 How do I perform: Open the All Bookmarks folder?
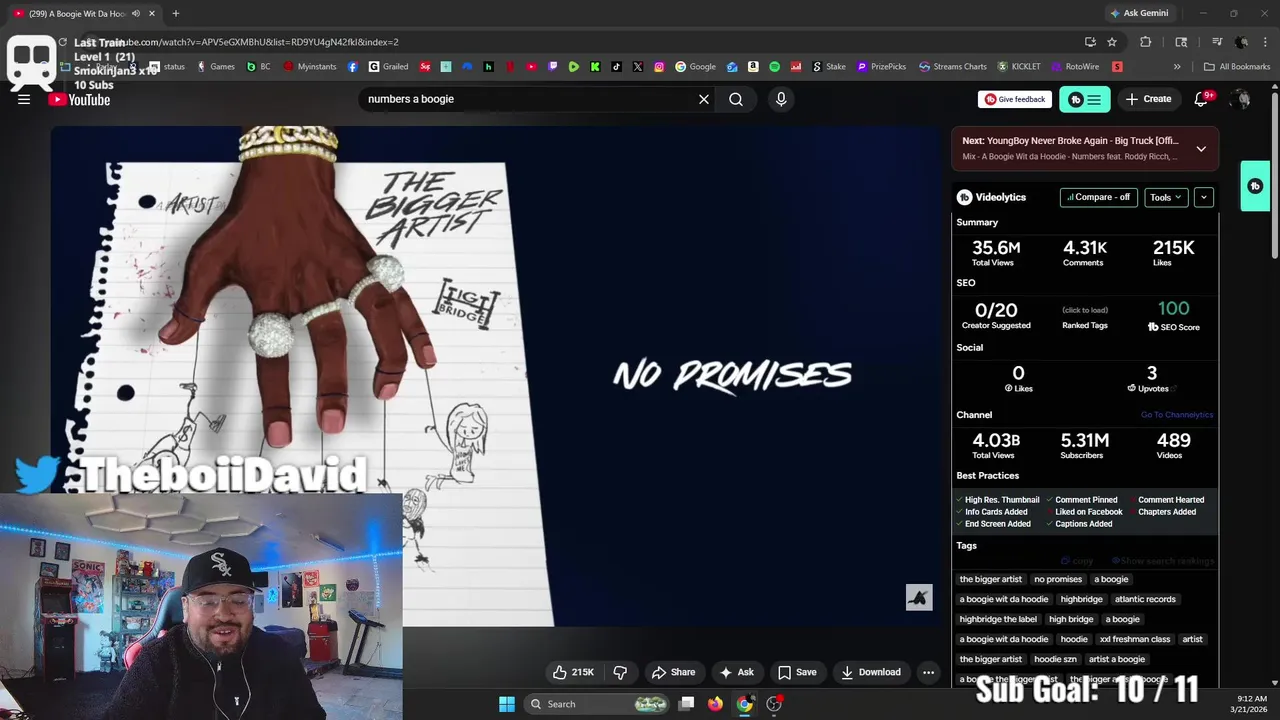click(x=1237, y=67)
